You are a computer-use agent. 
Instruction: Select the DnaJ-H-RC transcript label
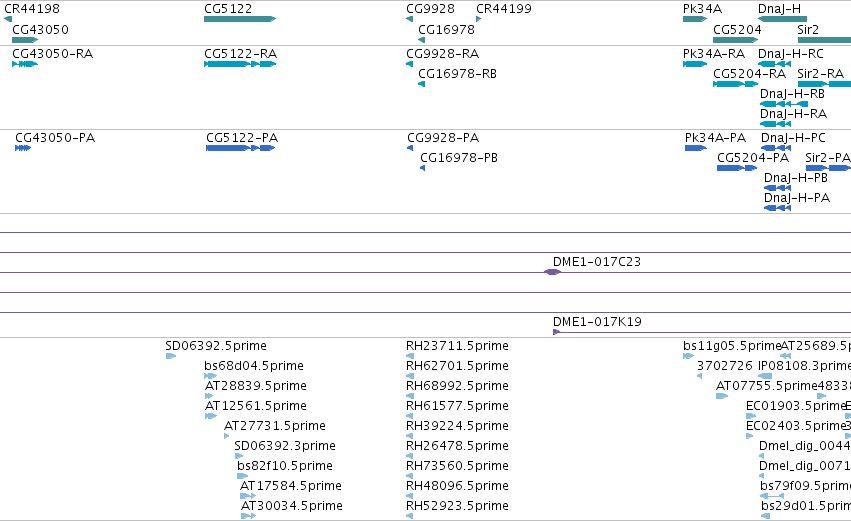click(791, 54)
